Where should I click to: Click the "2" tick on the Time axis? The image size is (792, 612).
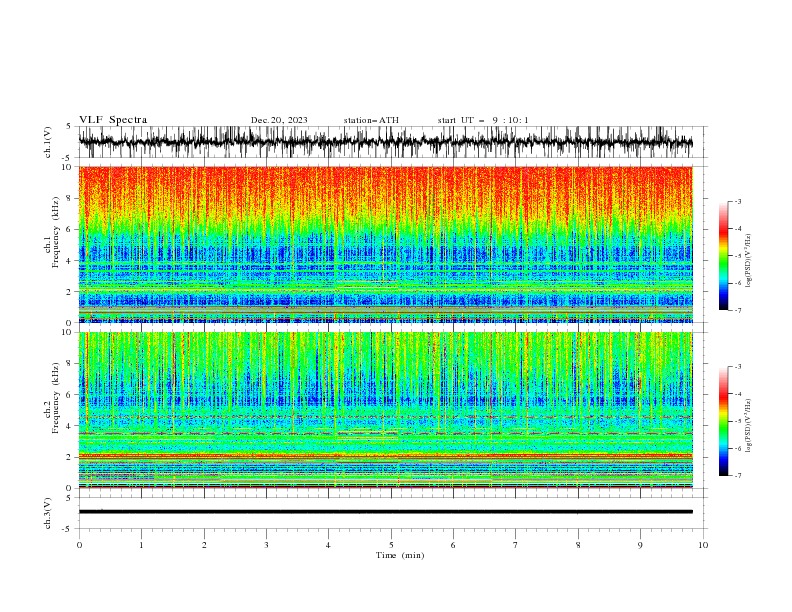(204, 545)
